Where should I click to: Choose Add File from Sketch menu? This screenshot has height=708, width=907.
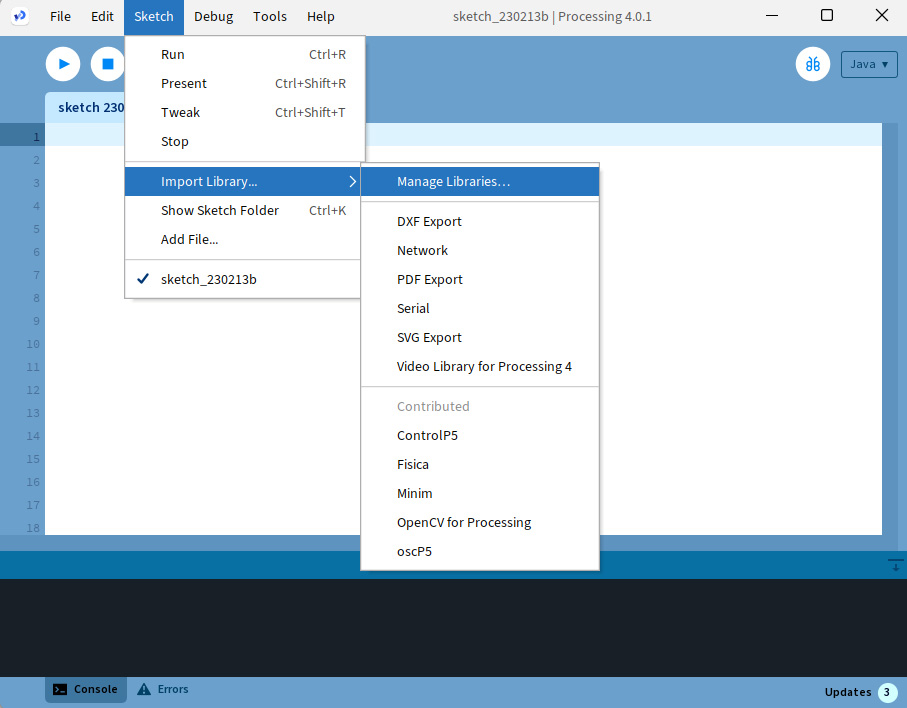189,239
